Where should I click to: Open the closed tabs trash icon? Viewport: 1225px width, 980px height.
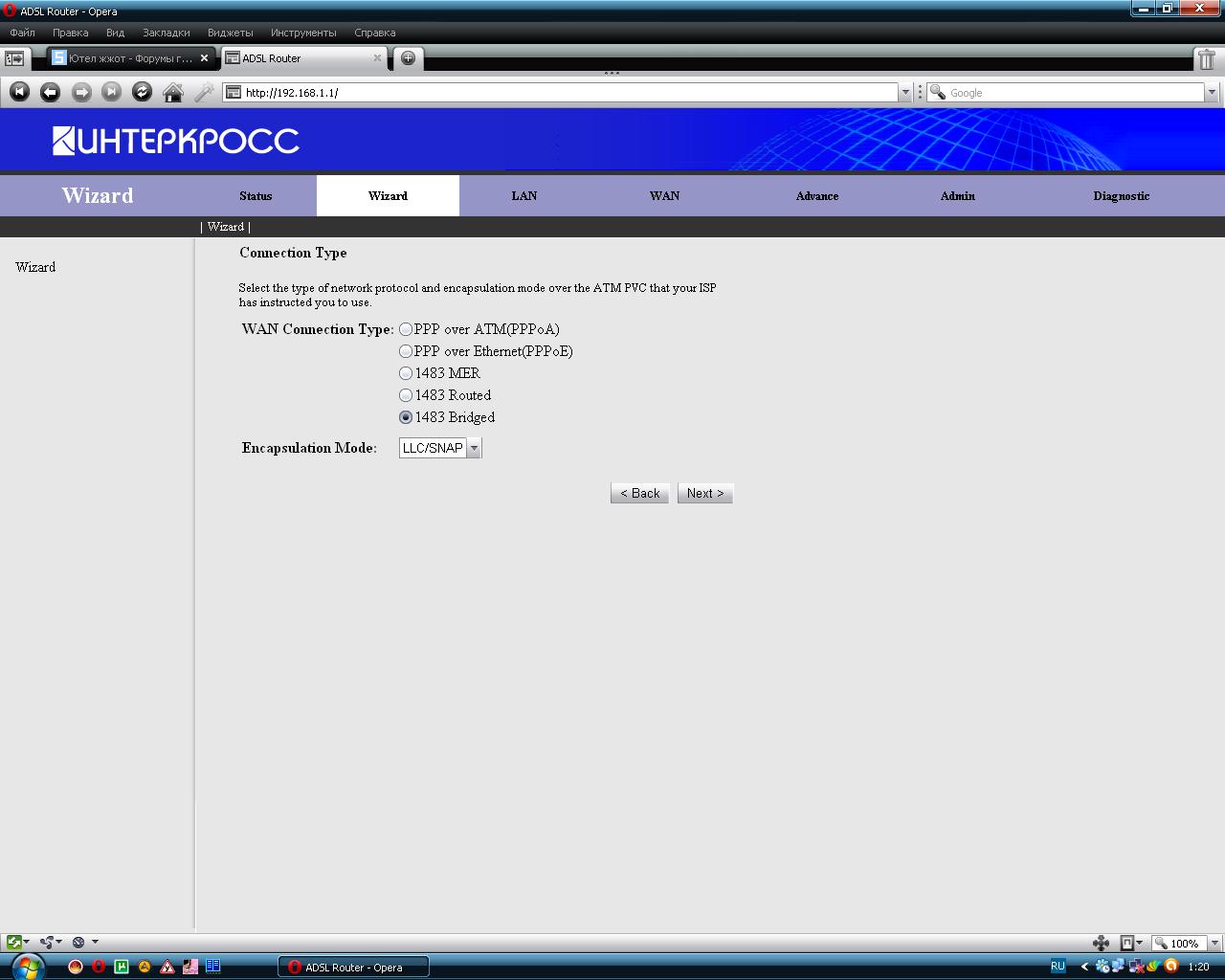pyautogui.click(x=1207, y=59)
